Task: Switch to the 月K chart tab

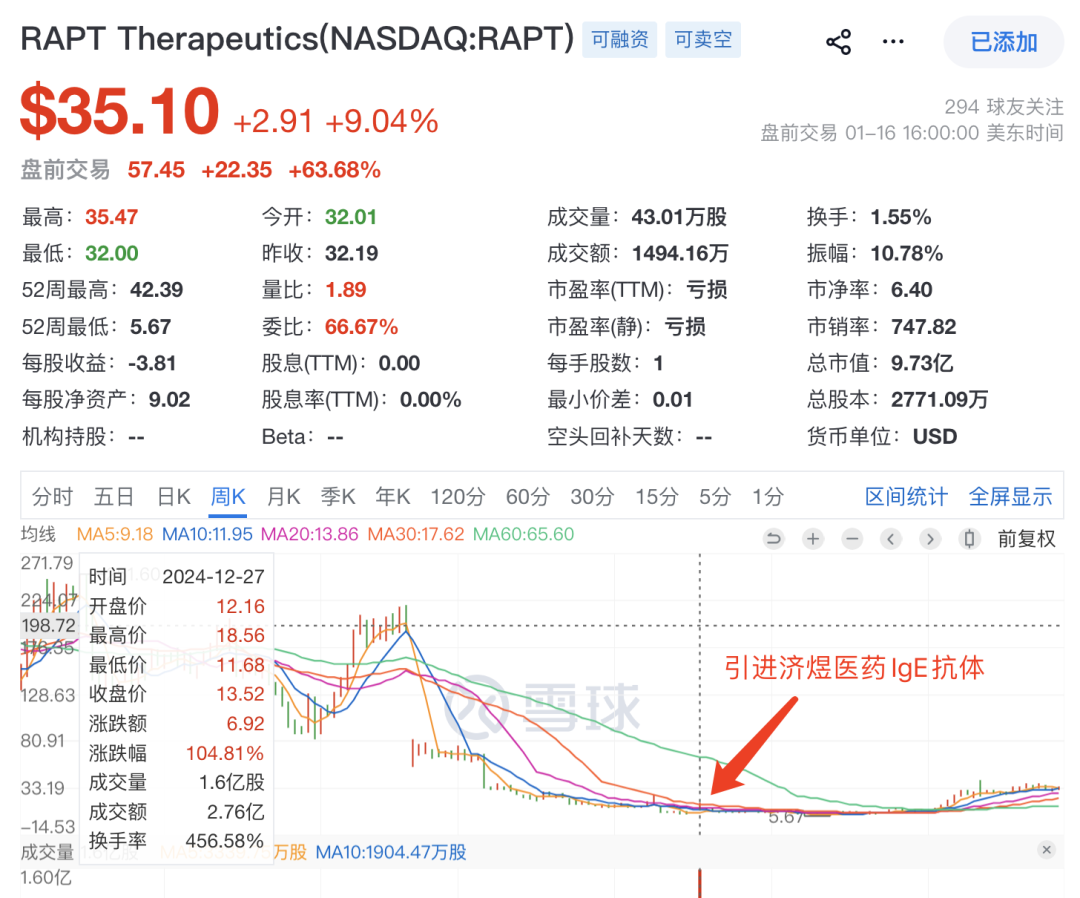Action: pyautogui.click(x=283, y=497)
